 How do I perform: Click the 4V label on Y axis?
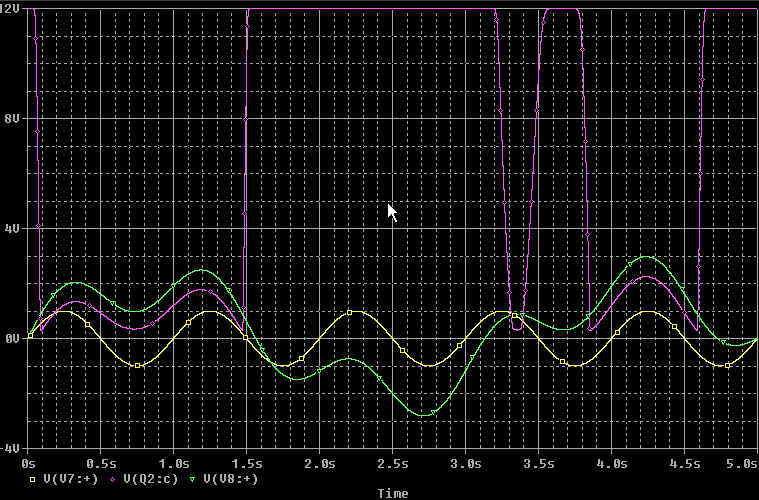(11, 228)
